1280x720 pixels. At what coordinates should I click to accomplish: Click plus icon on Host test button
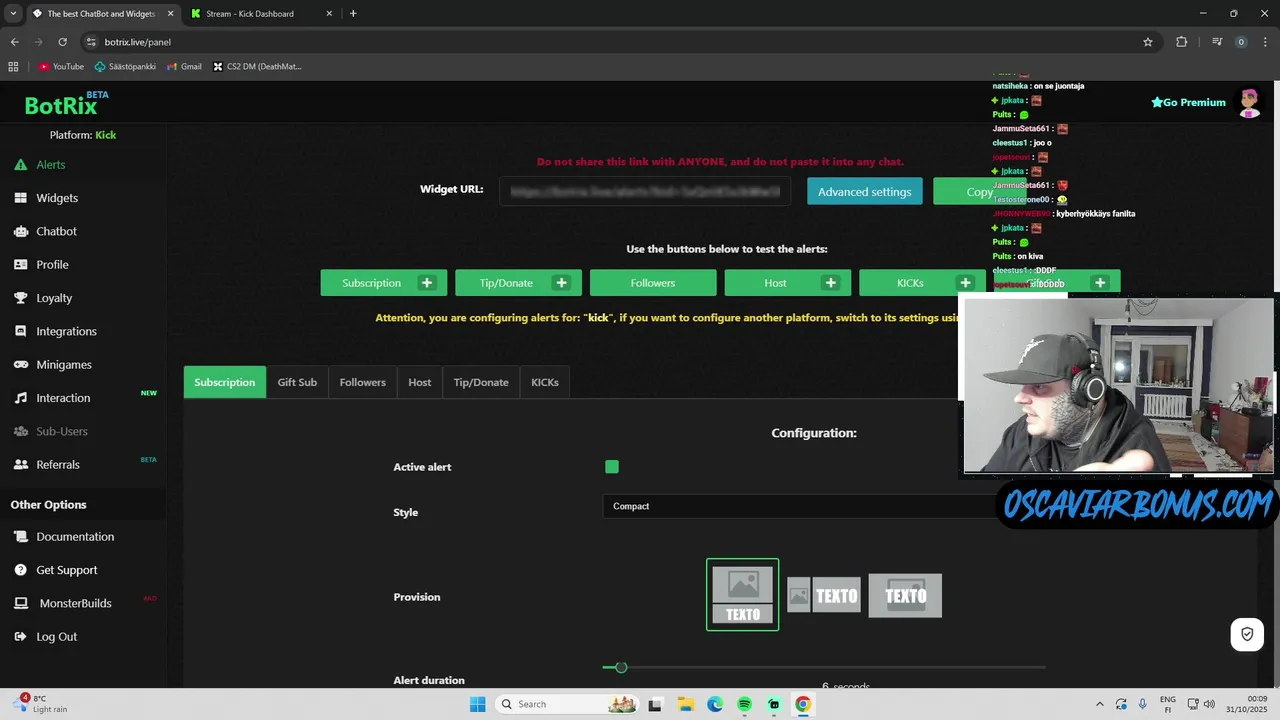pyautogui.click(x=830, y=283)
